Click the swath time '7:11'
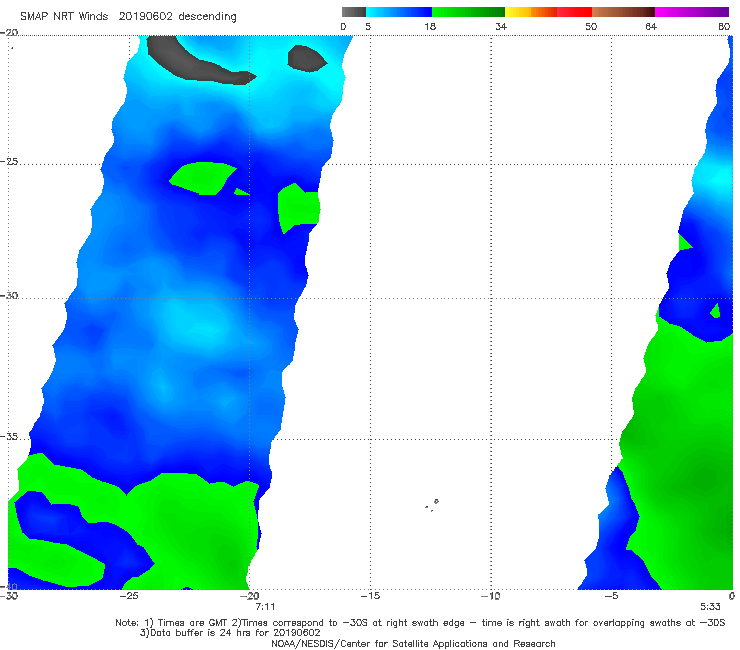Image resolution: width=740 pixels, height=650 pixels. pos(265,607)
